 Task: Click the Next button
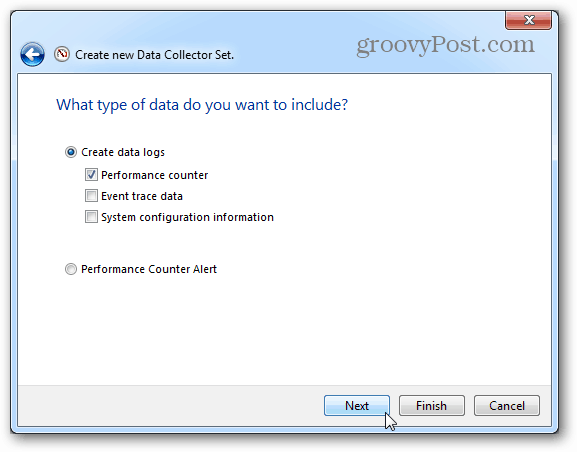(357, 406)
